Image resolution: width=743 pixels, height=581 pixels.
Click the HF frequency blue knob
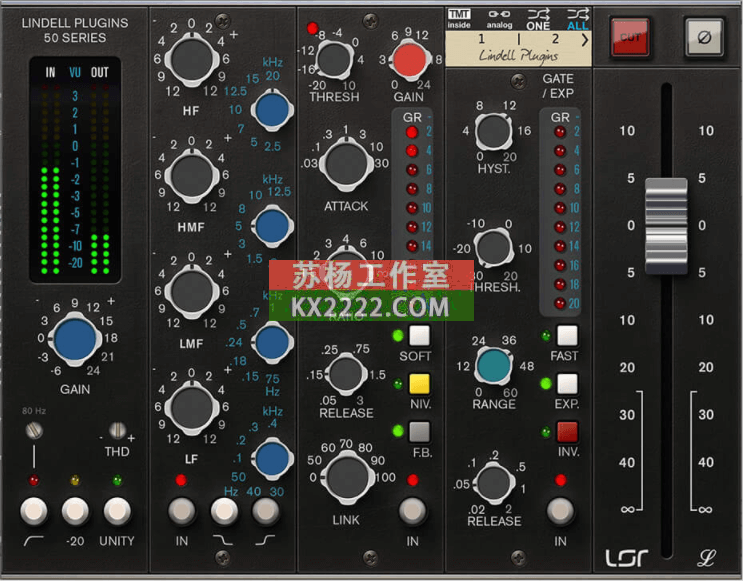pyautogui.click(x=272, y=110)
